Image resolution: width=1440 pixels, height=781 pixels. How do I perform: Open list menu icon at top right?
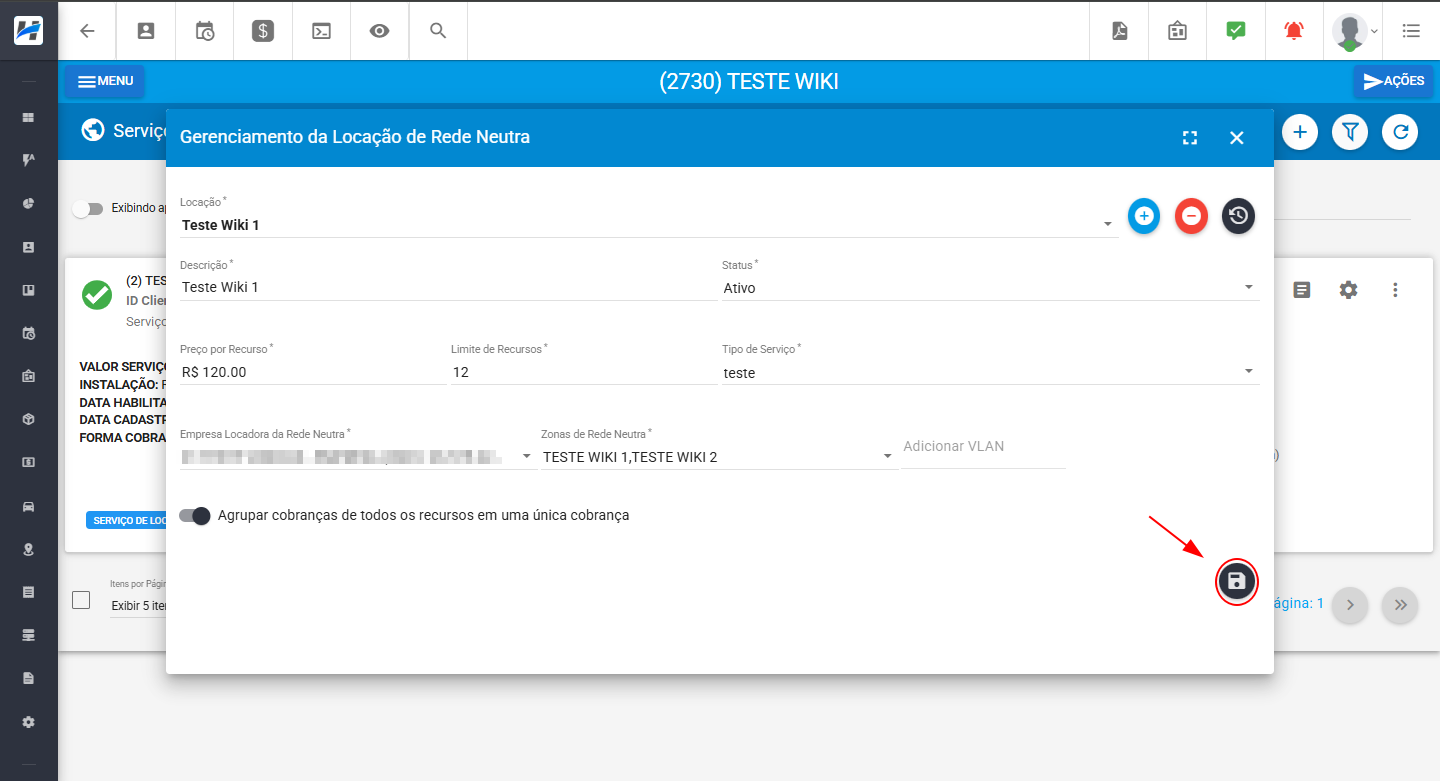(x=1411, y=31)
